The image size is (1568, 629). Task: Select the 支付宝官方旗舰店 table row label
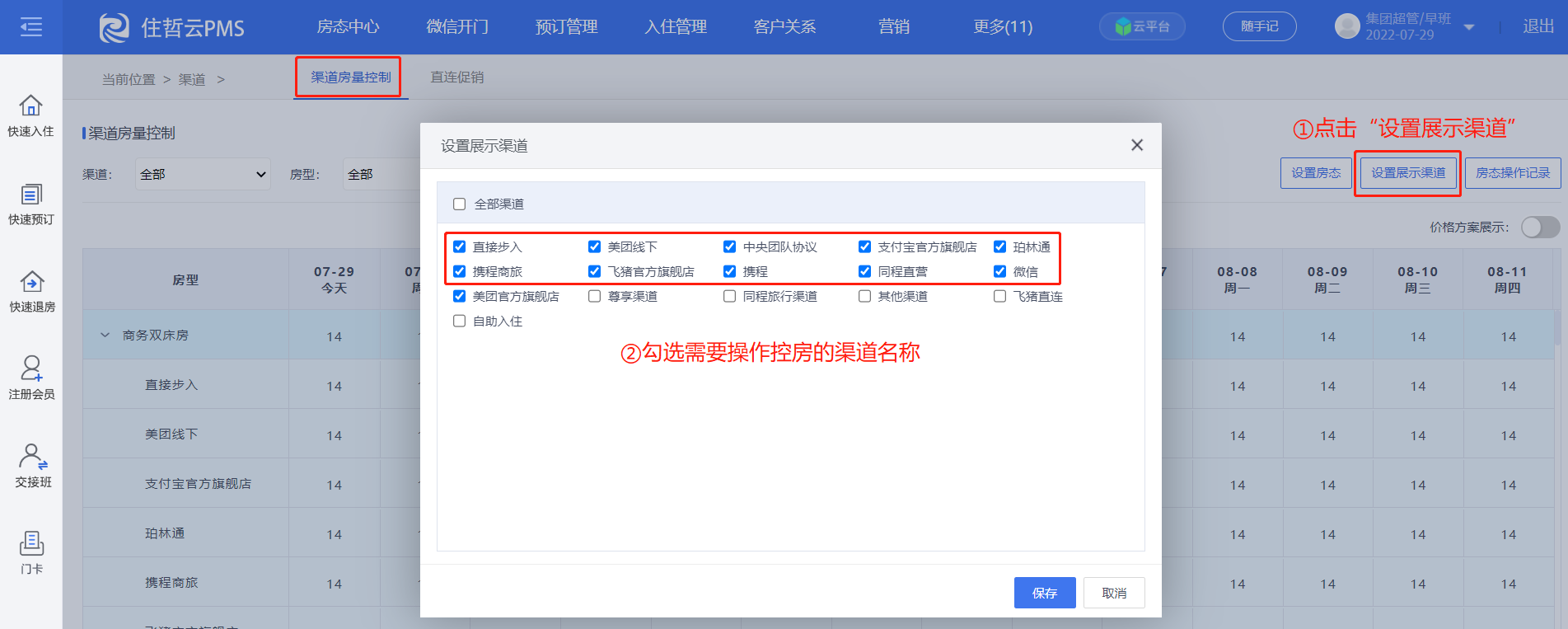click(198, 484)
